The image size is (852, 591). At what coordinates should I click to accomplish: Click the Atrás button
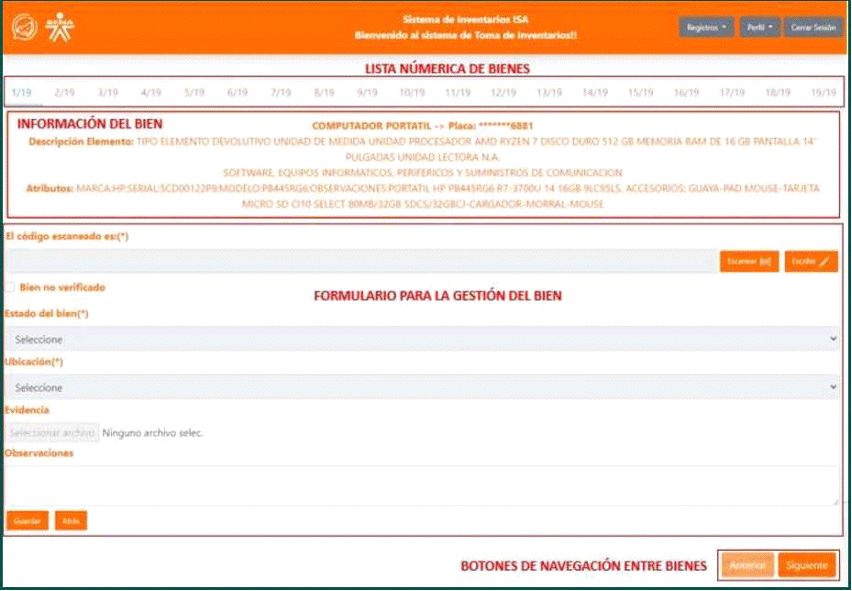70,521
